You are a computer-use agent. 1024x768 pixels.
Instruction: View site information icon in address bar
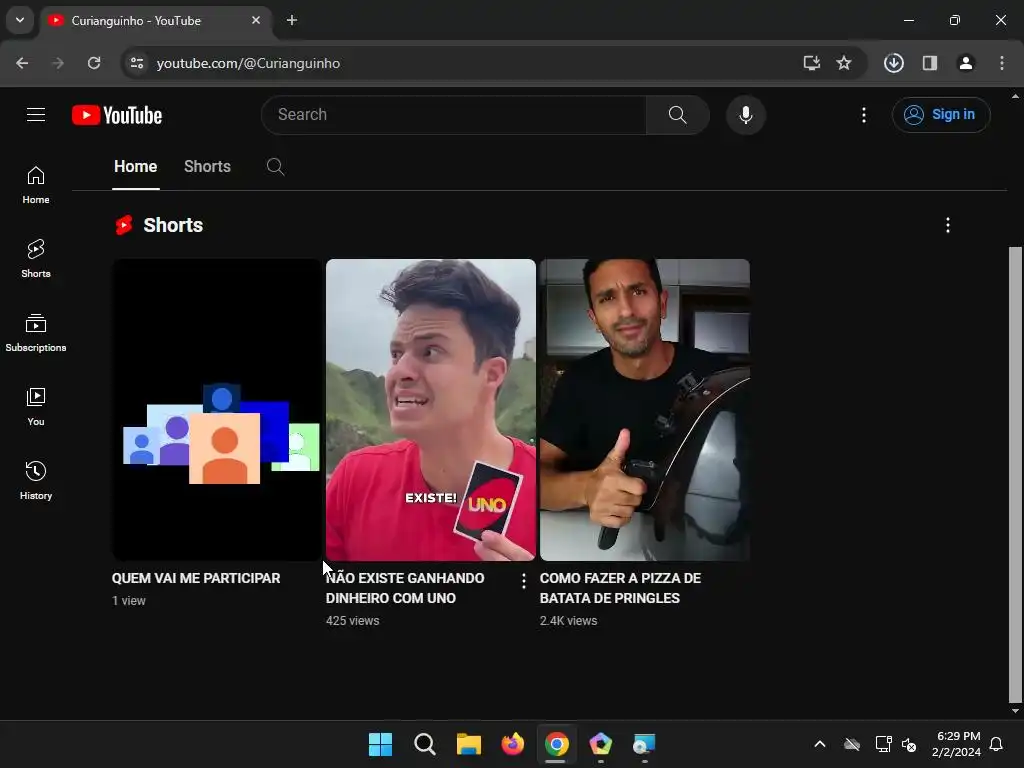coord(136,63)
